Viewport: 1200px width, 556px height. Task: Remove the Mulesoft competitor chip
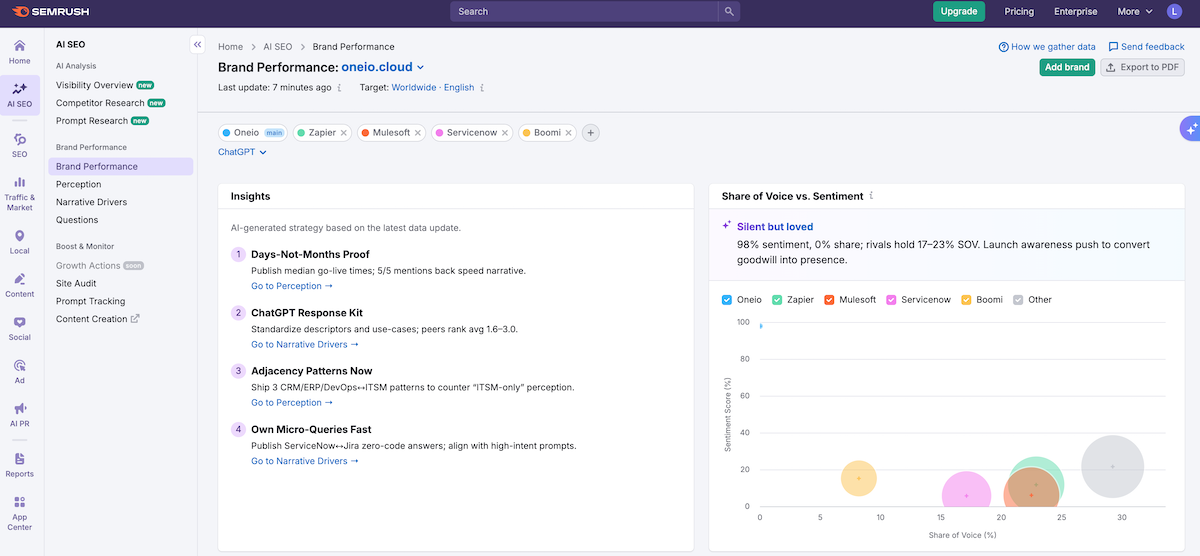(418, 132)
